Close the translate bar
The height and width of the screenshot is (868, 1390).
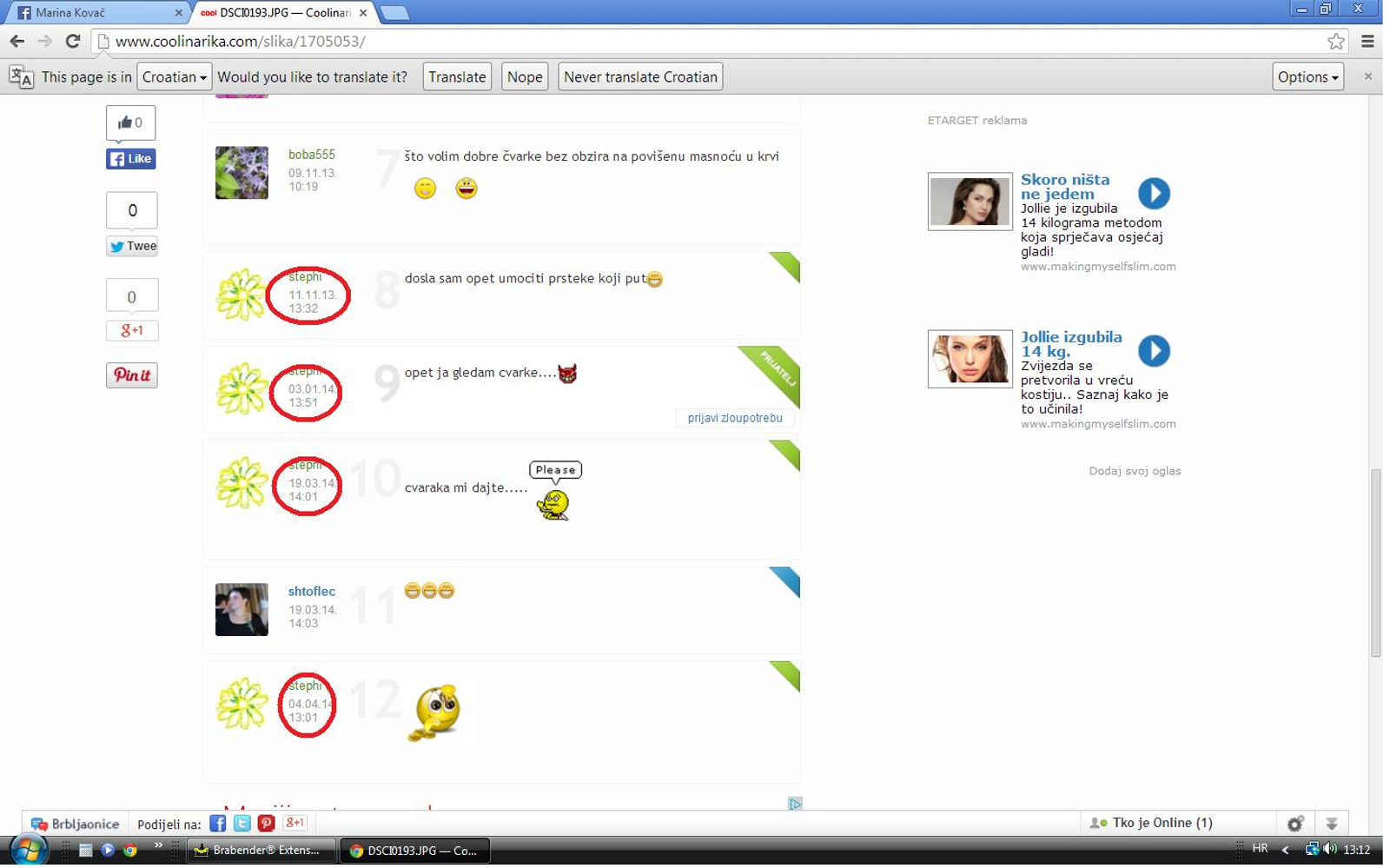tap(1367, 76)
